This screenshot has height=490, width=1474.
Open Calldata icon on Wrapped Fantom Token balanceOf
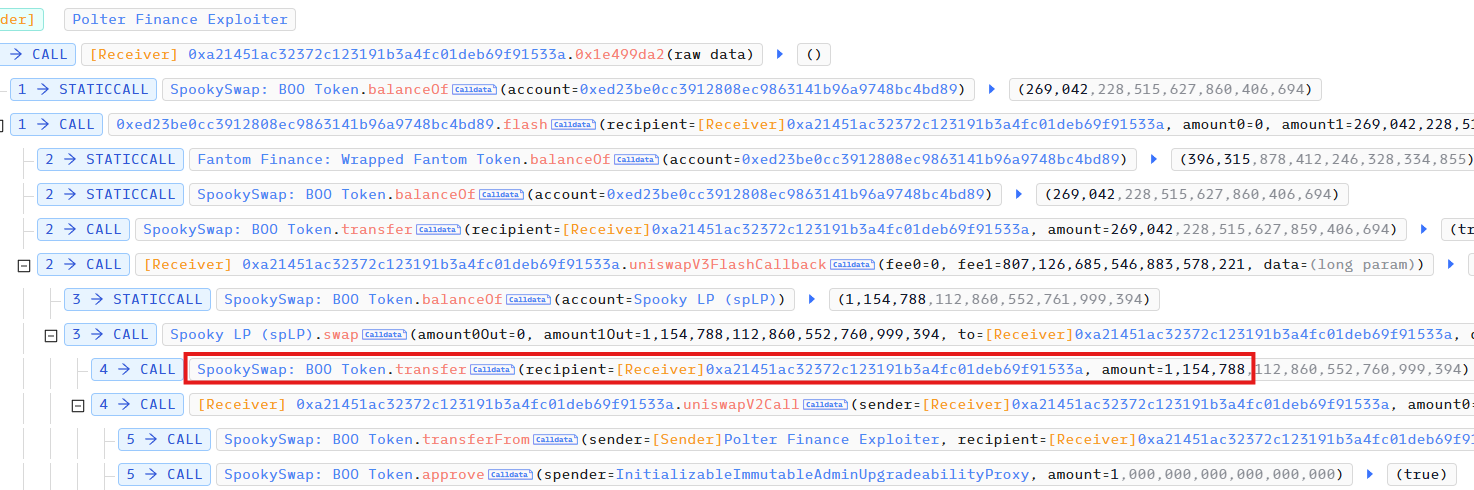coord(637,159)
